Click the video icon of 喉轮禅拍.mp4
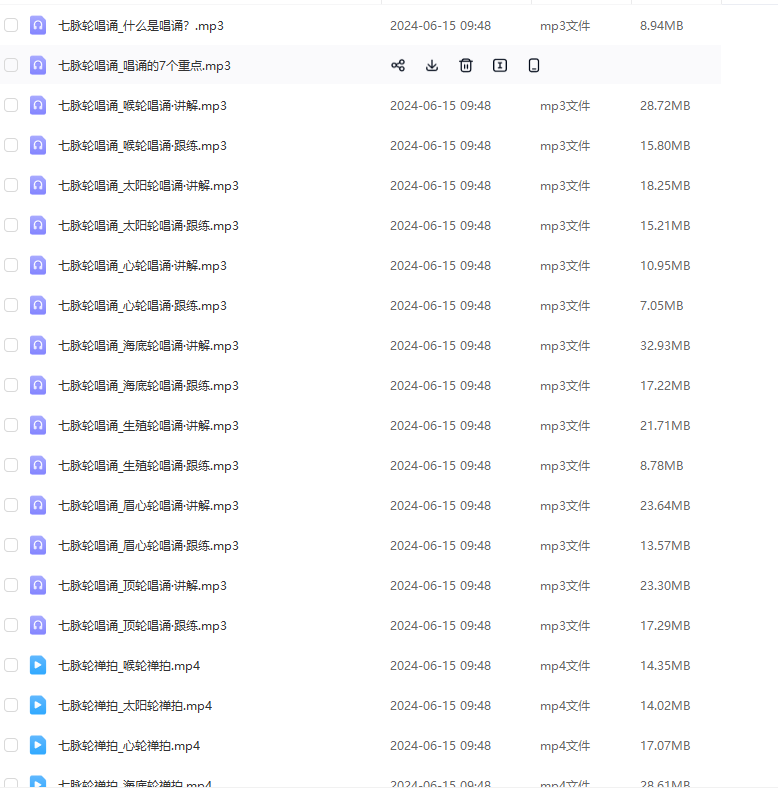The image size is (778, 793). [x=38, y=665]
